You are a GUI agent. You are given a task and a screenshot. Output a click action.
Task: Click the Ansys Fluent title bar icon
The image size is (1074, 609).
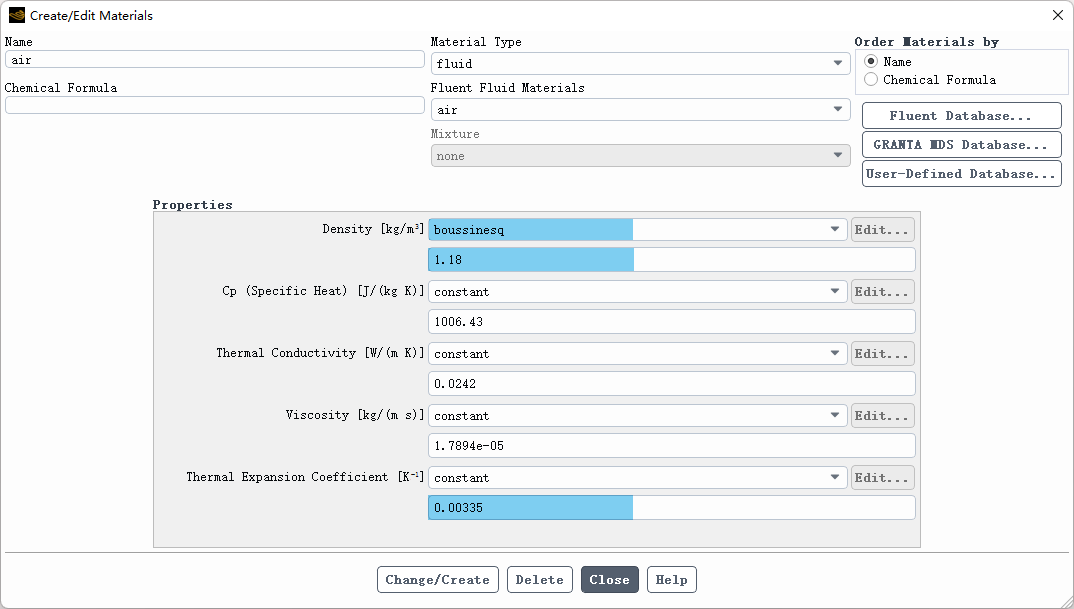pyautogui.click(x=17, y=15)
